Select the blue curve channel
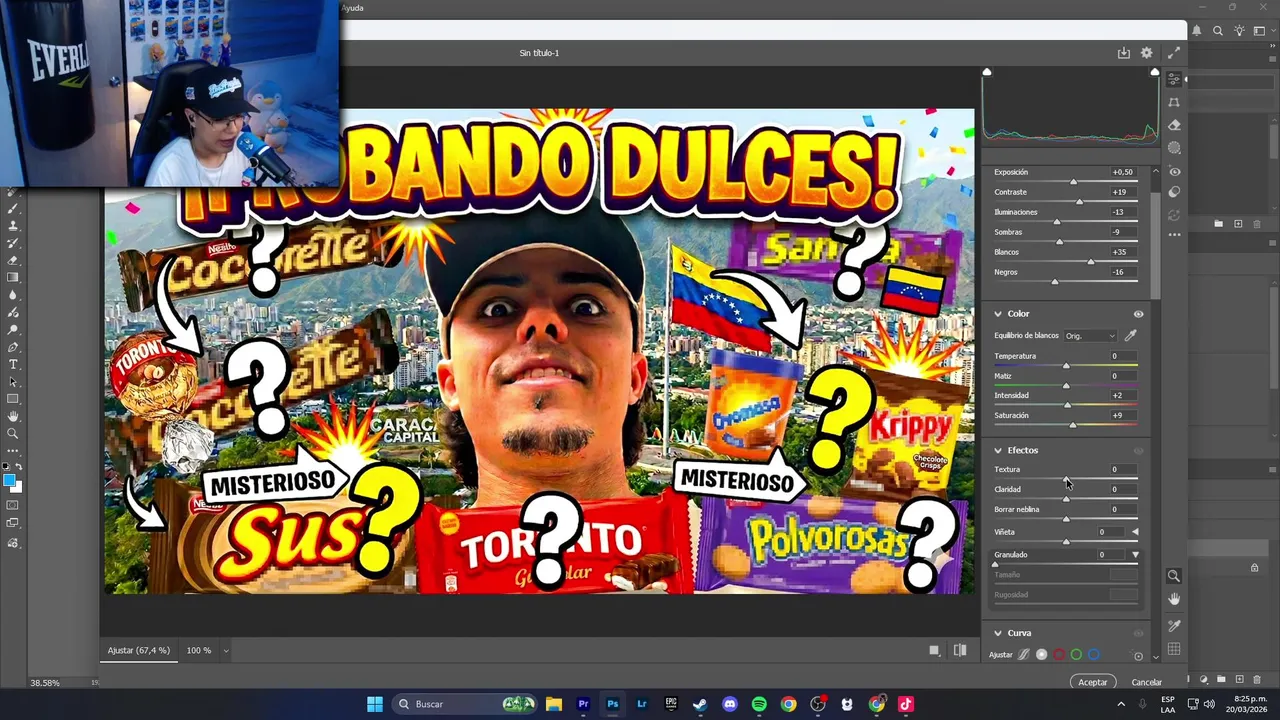Image resolution: width=1280 pixels, height=720 pixels. [1094, 655]
